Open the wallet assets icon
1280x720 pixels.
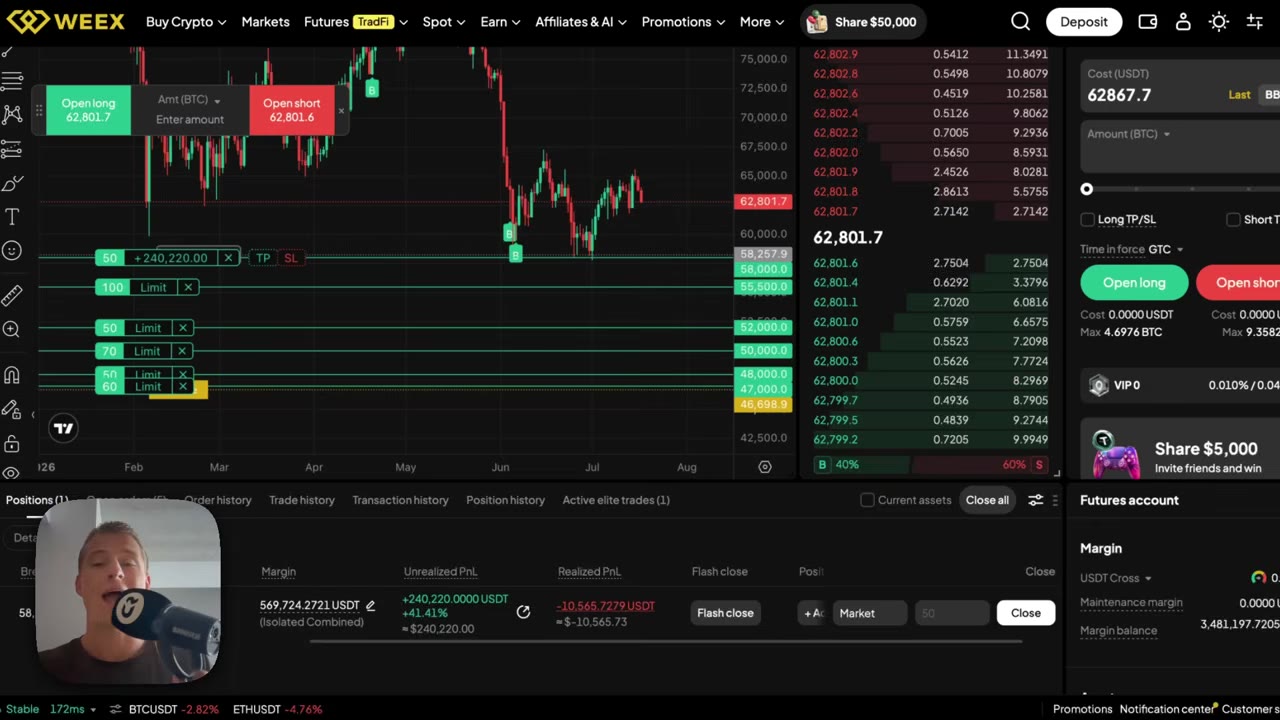click(x=1148, y=21)
